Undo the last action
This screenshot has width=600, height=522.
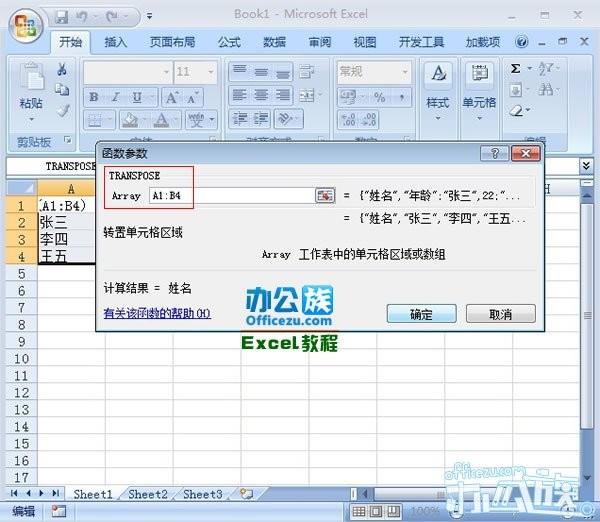click(82, 17)
